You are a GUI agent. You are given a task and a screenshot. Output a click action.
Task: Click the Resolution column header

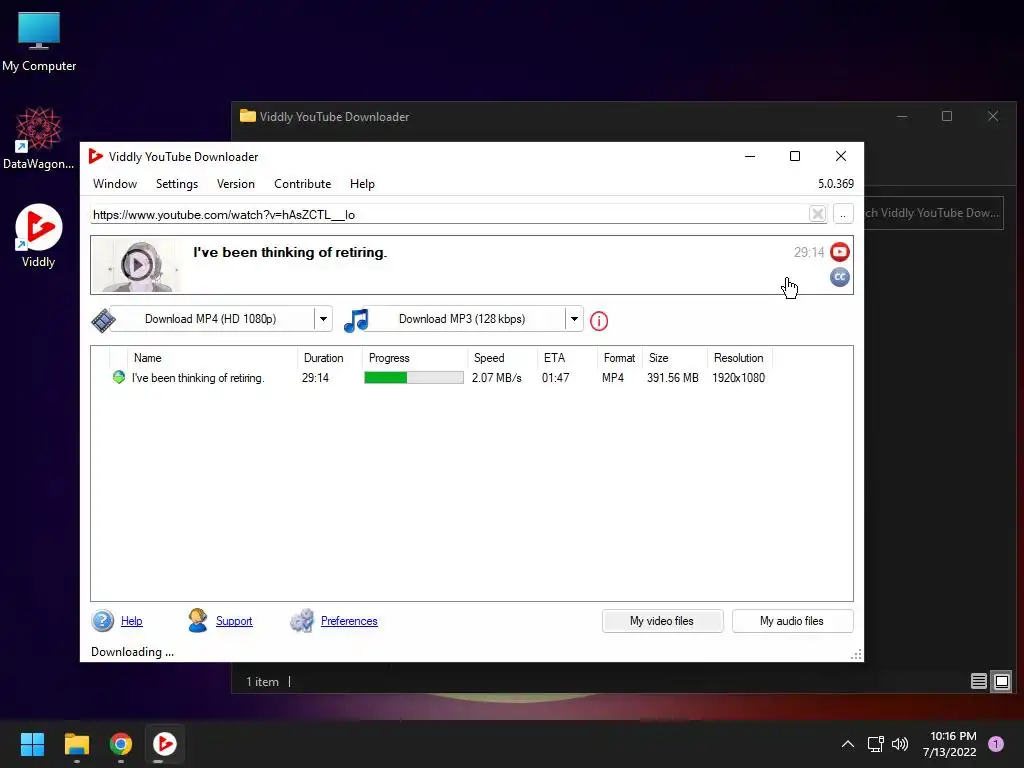pyautogui.click(x=740, y=358)
